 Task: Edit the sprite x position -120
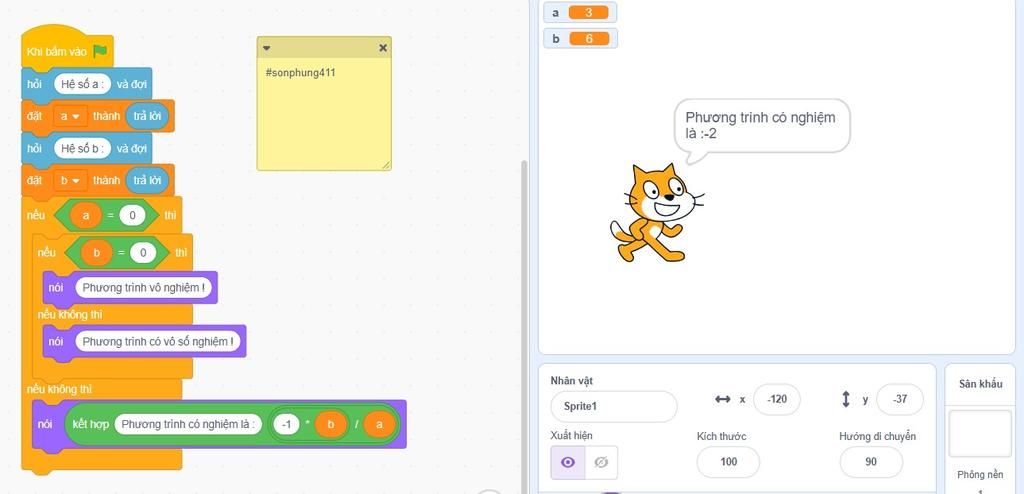point(776,399)
